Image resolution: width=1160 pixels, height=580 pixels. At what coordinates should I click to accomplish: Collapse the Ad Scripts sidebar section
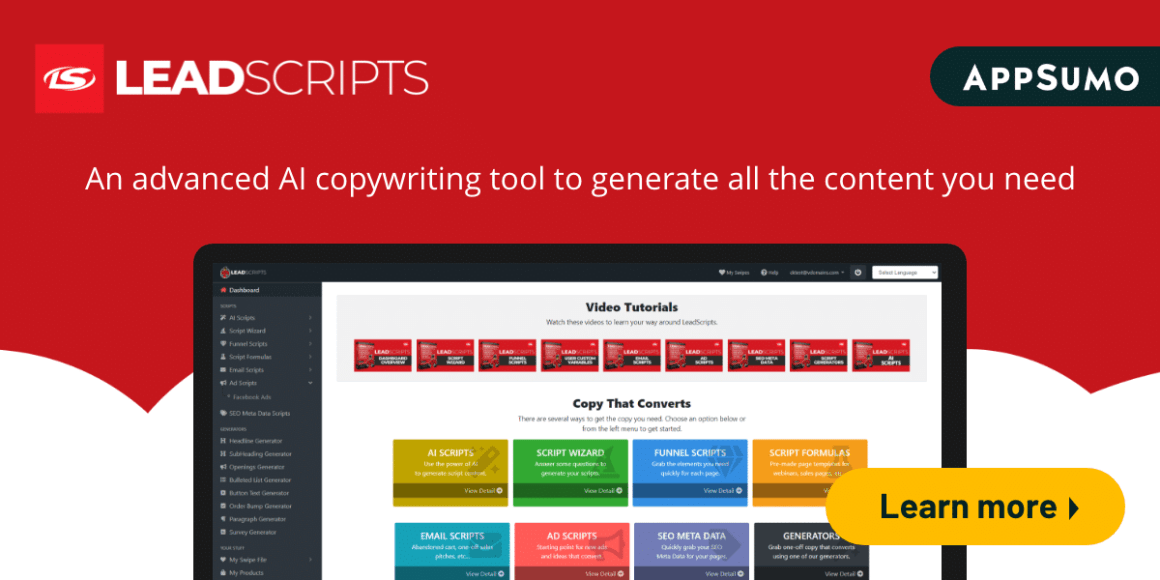pyautogui.click(x=310, y=383)
